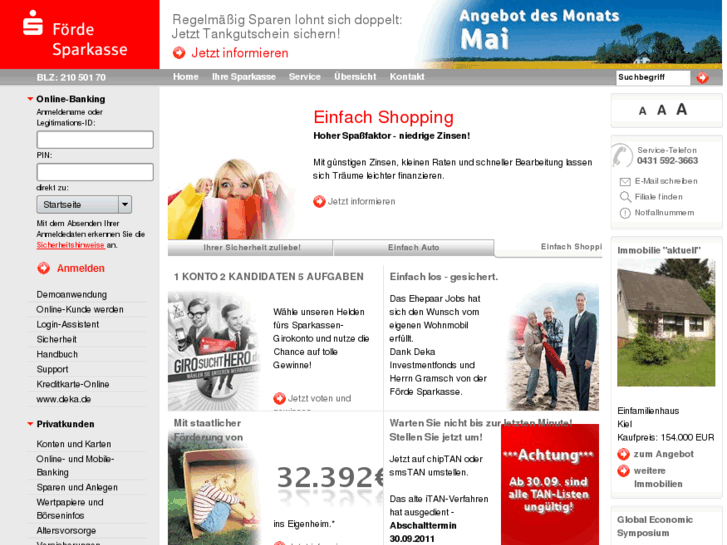Collapse the Online-Banking section triangle
This screenshot has height=545, width=727.
click(x=30, y=99)
